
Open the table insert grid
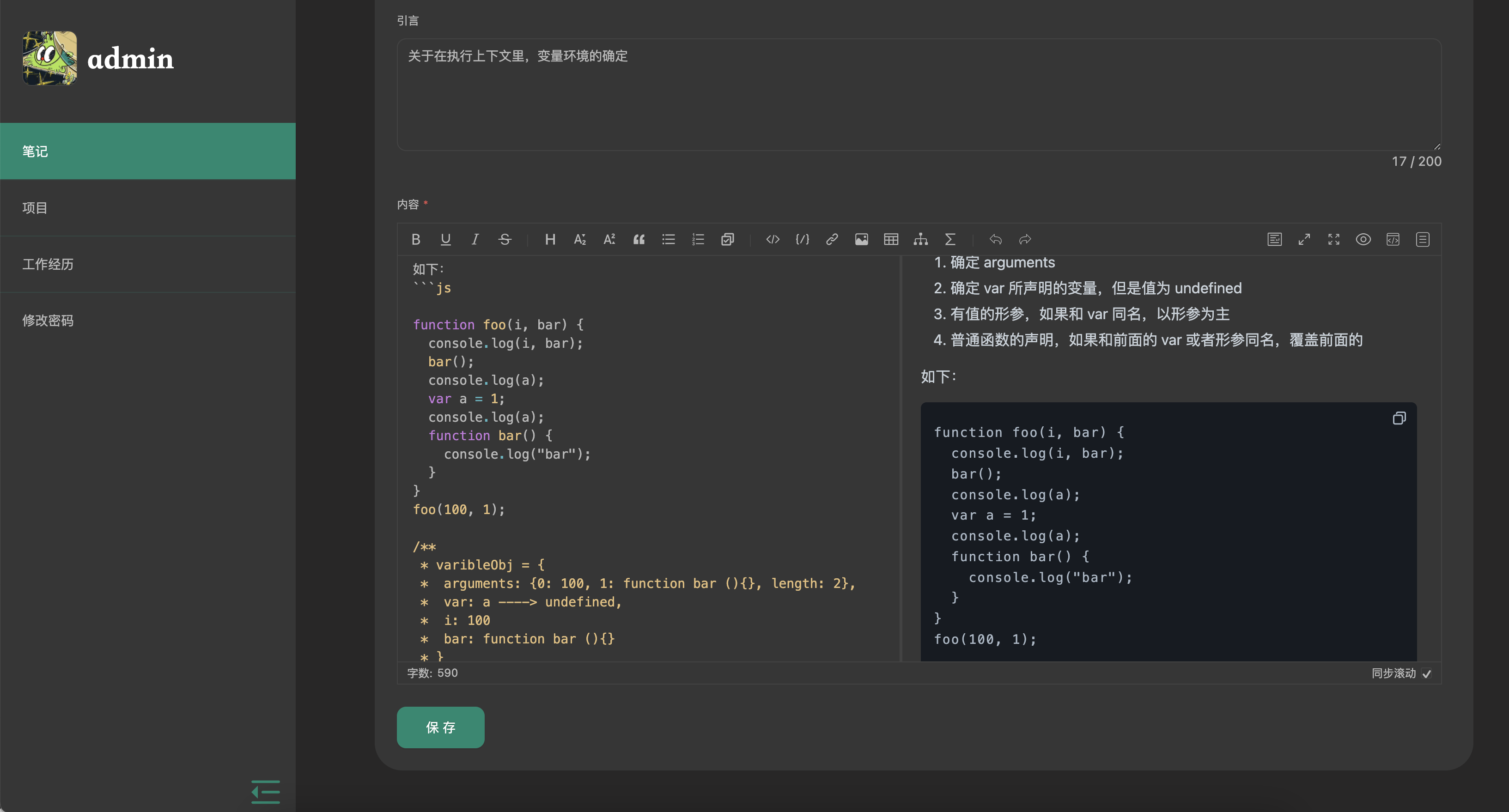point(891,239)
